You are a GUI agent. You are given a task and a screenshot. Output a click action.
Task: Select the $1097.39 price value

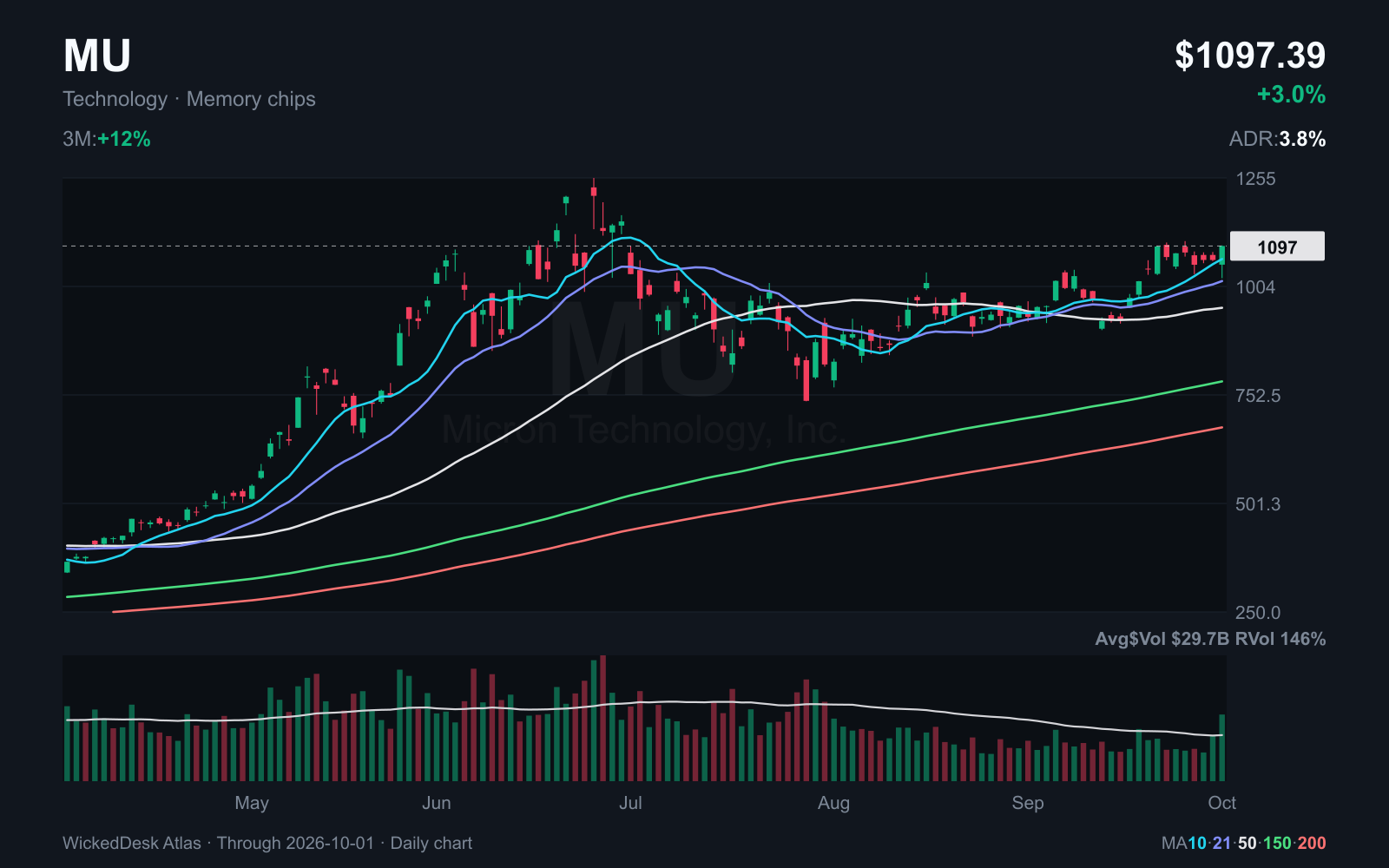point(1250,56)
